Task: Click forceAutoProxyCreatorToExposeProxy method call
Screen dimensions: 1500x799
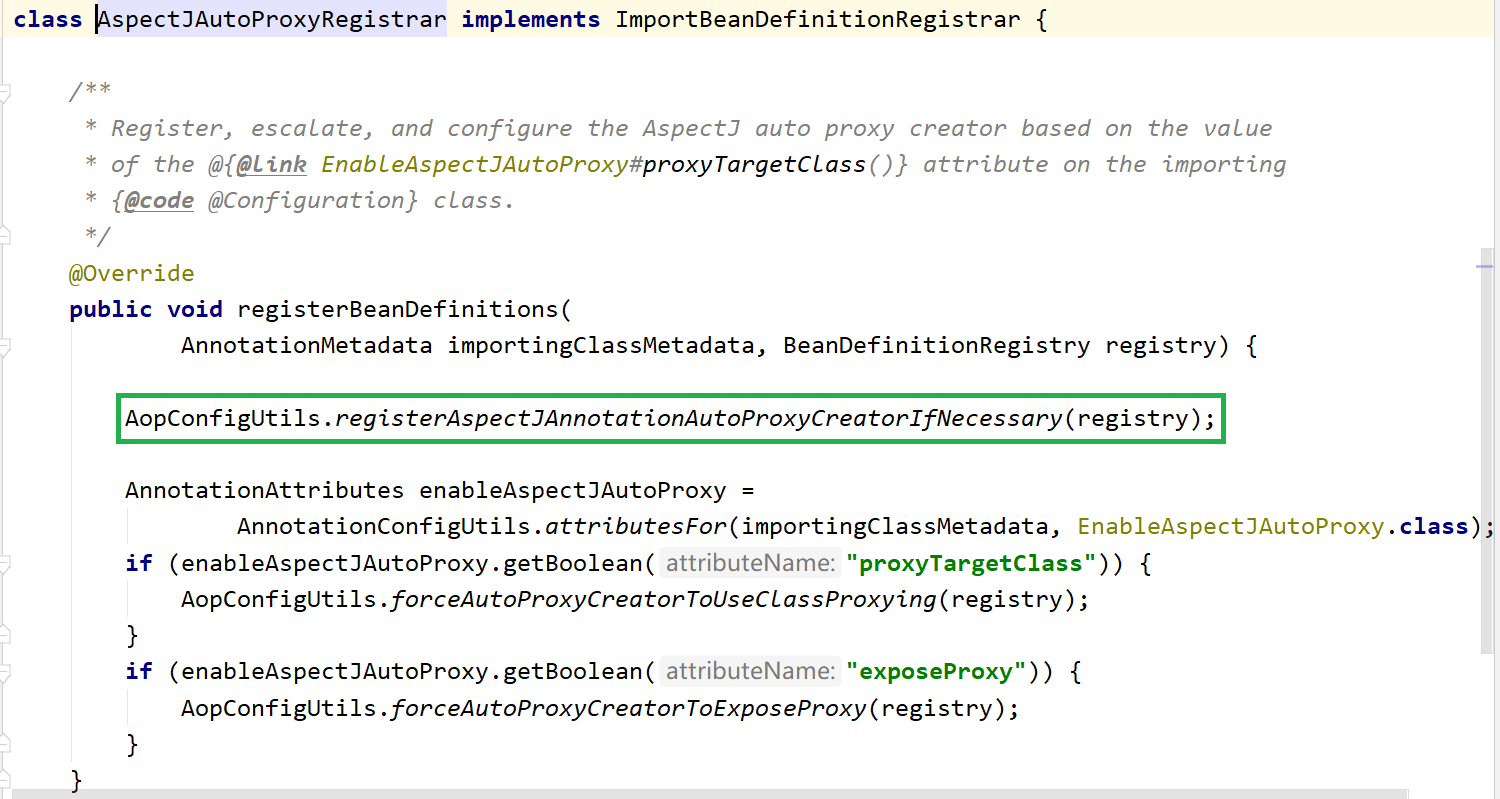Action: tap(629, 708)
